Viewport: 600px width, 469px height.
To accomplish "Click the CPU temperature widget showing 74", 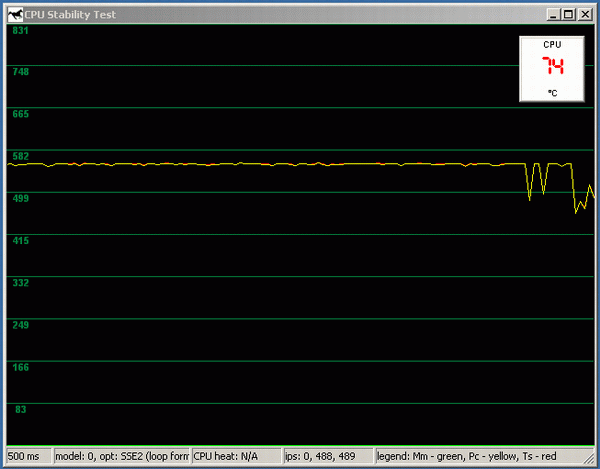I will pyautogui.click(x=552, y=68).
